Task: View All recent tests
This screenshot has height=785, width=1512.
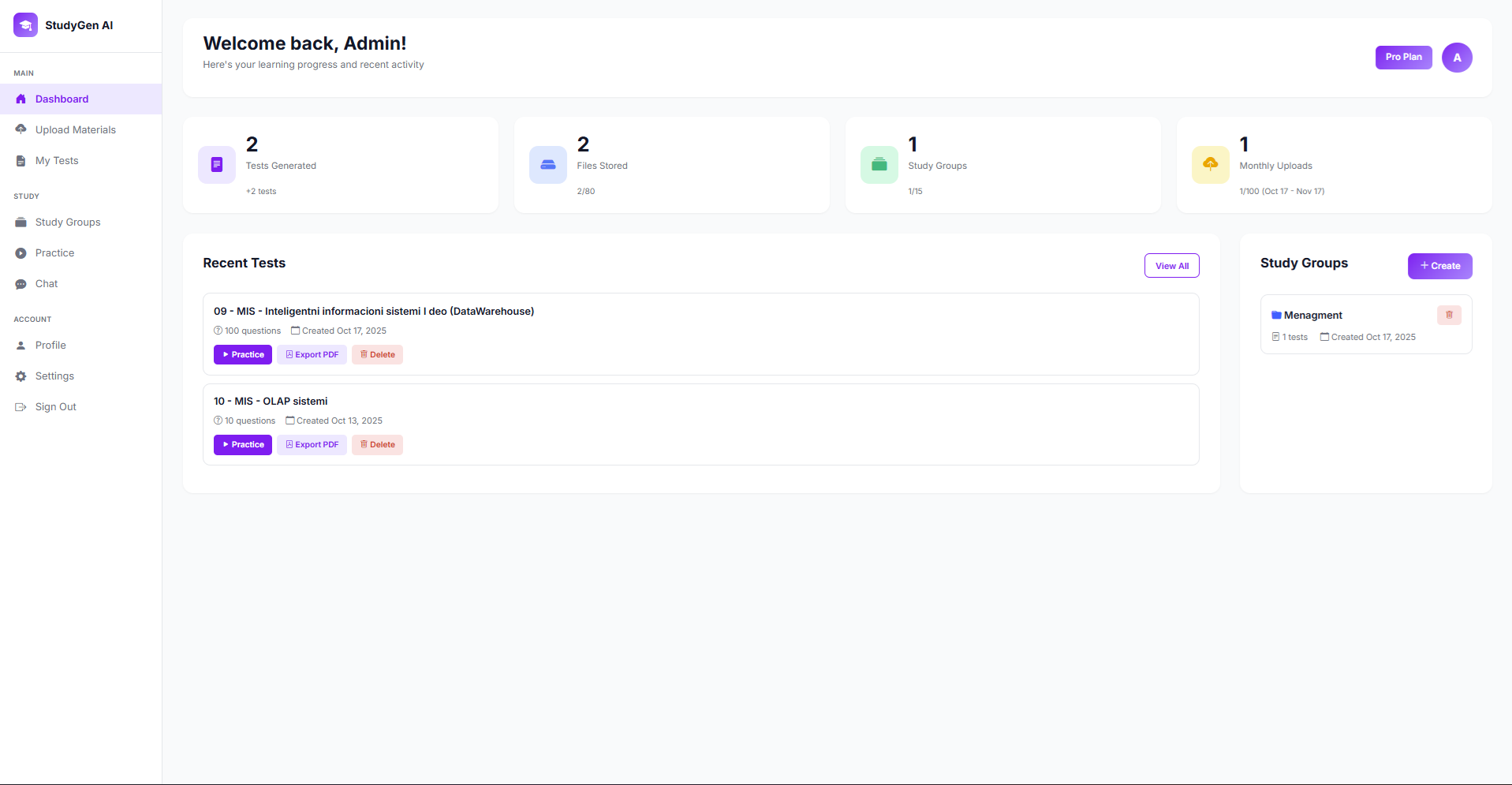Action: coord(1171,265)
